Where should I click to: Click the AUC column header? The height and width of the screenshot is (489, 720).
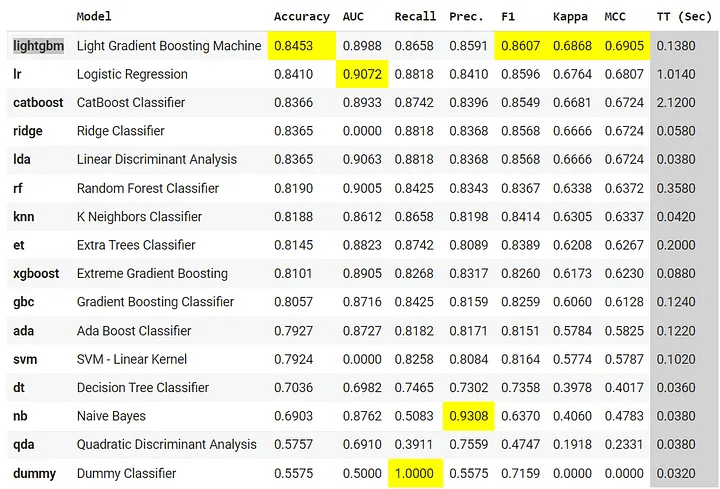353,17
